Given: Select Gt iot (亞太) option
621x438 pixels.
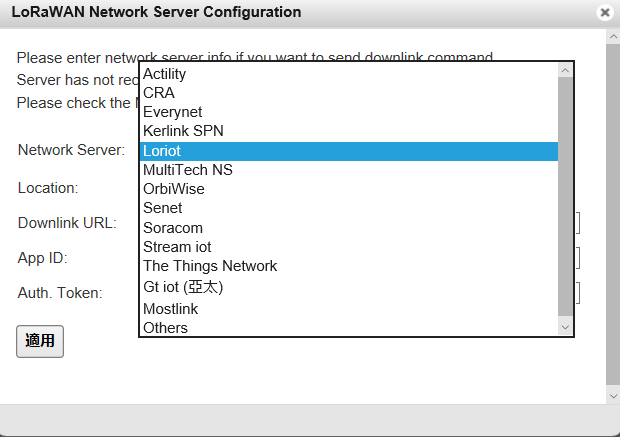Looking at the screenshot, I should coord(349,287).
